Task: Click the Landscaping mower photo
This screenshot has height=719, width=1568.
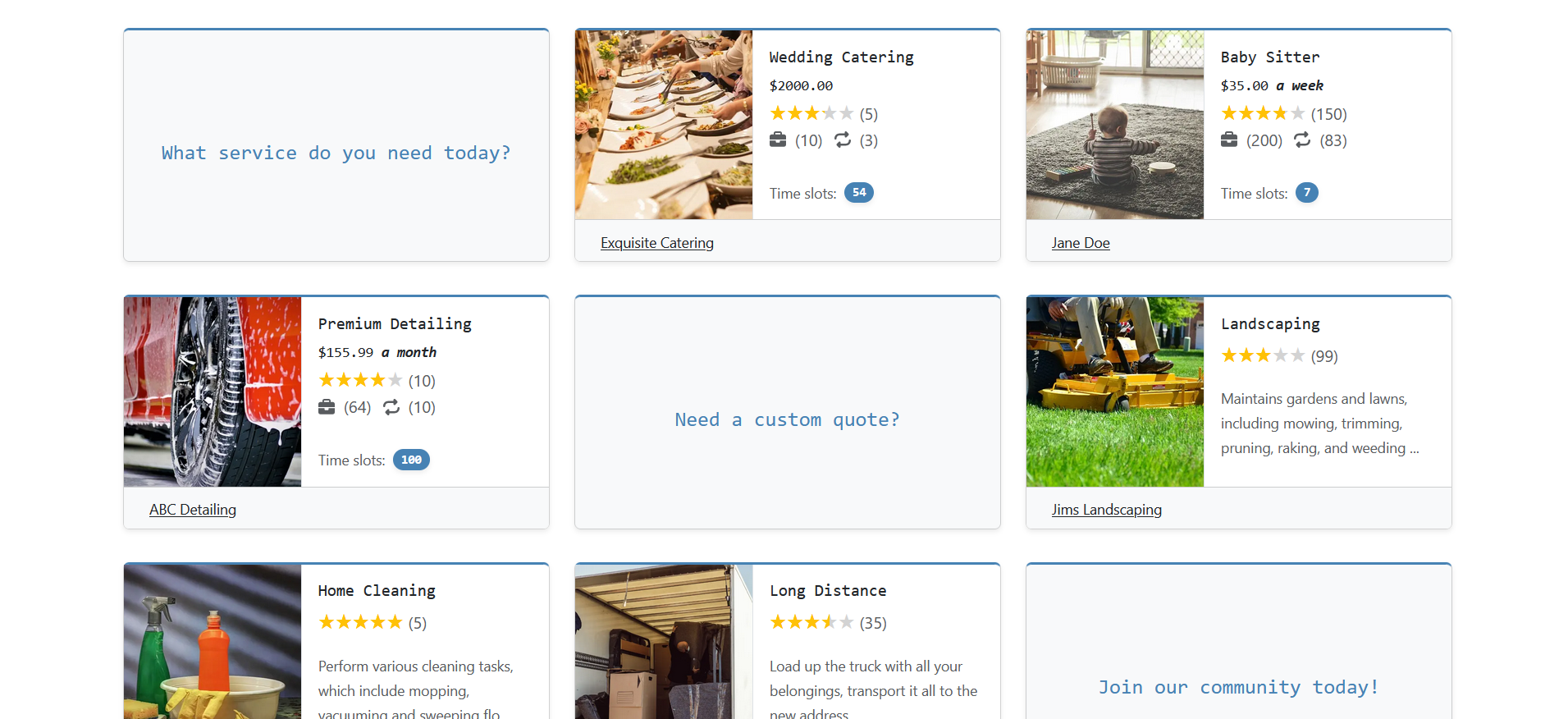Action: click(1114, 392)
